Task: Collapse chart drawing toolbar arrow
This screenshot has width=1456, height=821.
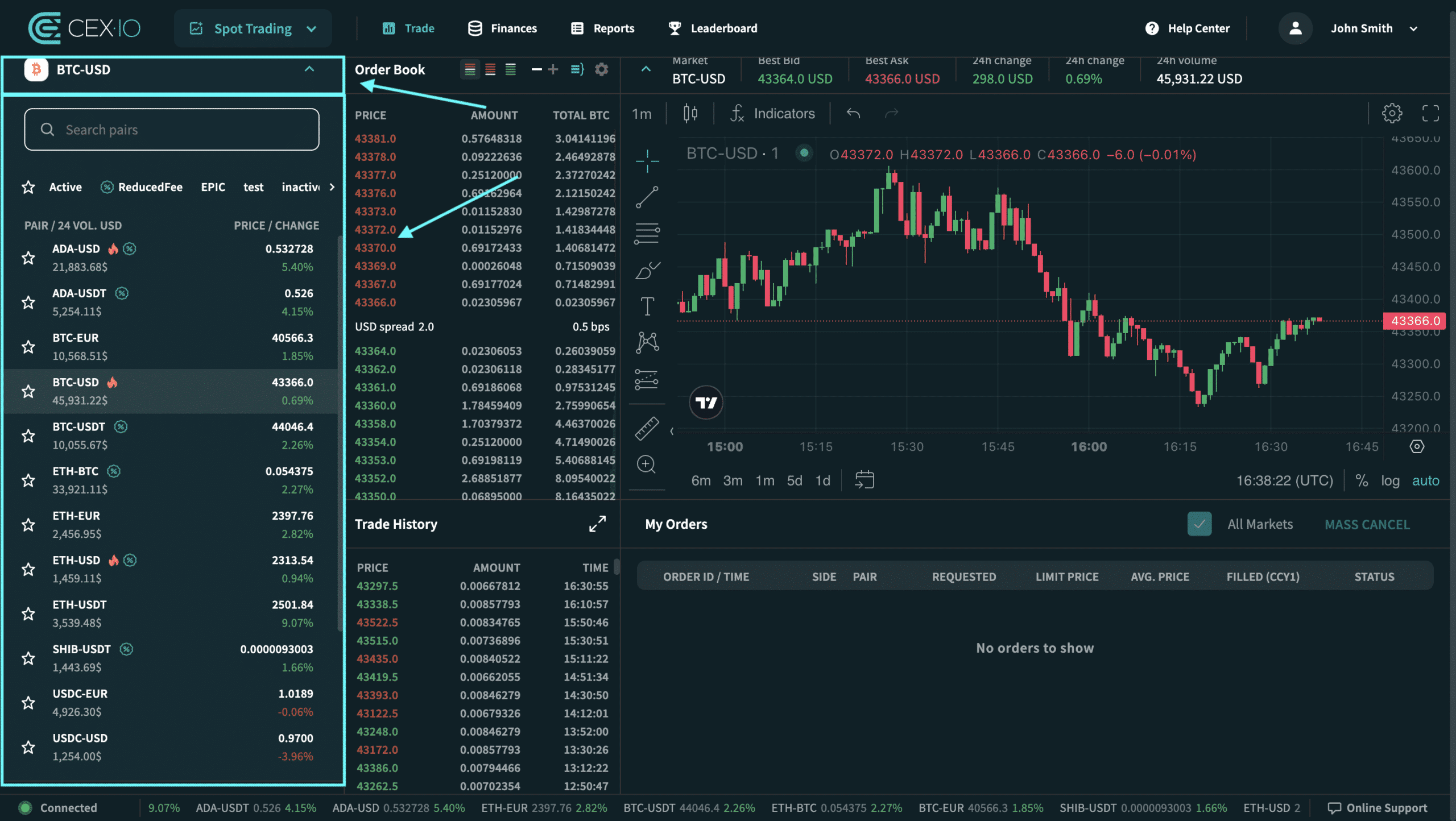Action: [672, 432]
